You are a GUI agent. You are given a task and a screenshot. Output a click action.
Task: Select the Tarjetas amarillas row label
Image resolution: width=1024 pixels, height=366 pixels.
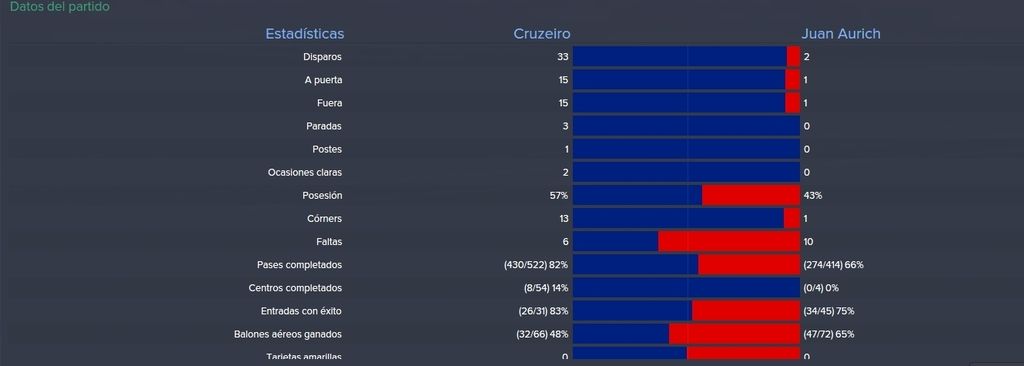(x=304, y=357)
